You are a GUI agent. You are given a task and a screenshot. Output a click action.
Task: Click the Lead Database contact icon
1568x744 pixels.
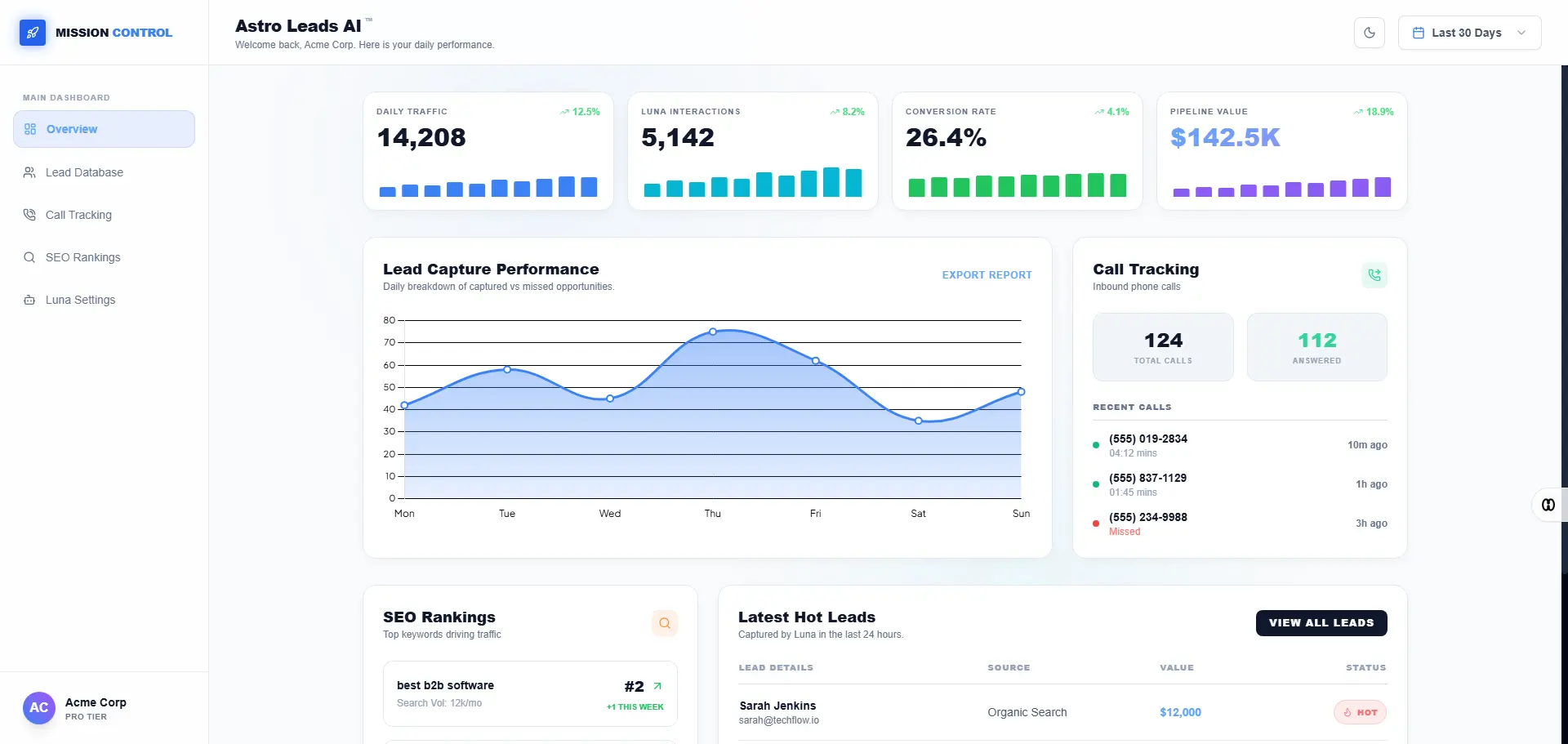click(29, 172)
